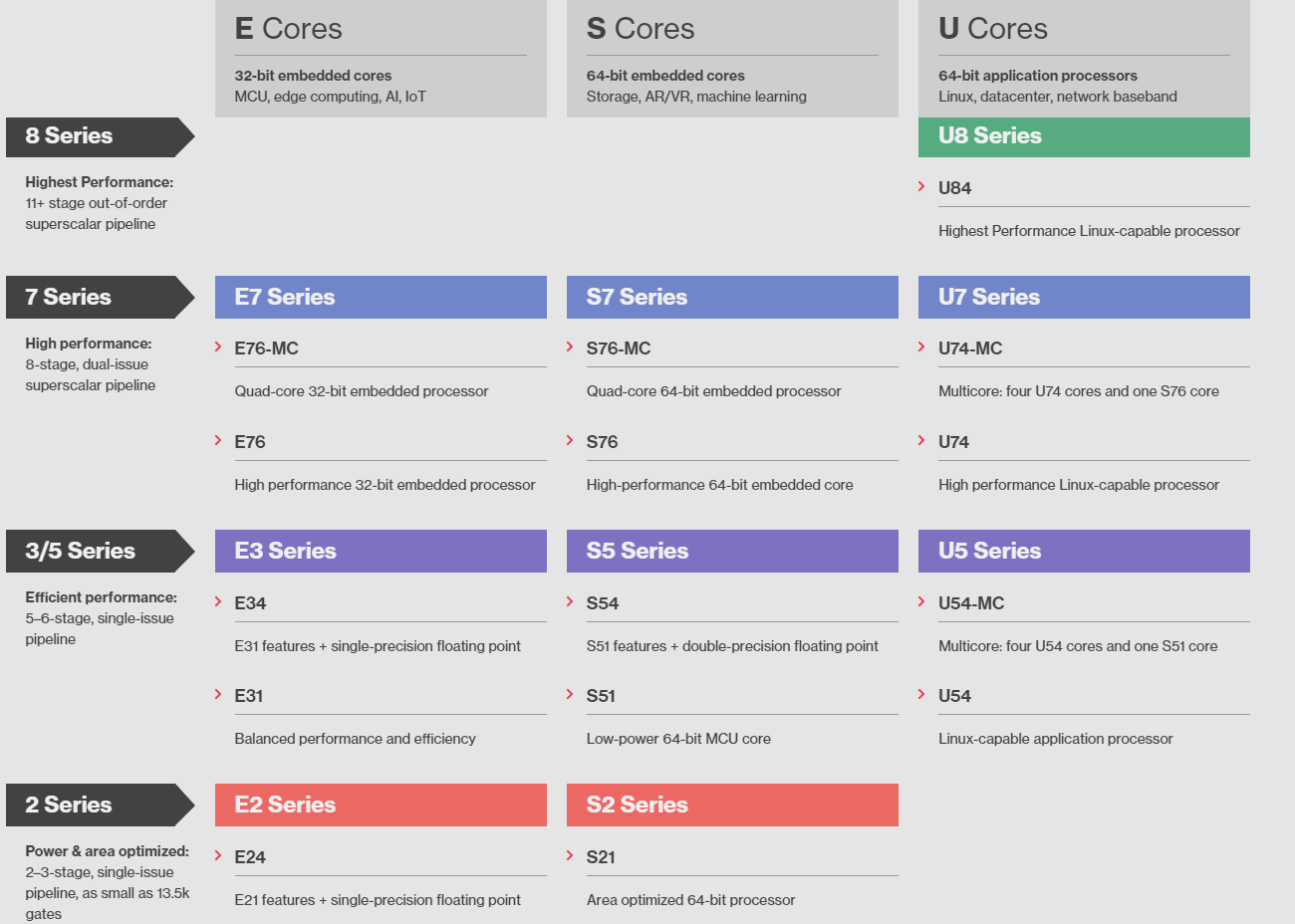Open the U54-MC multicore link
This screenshot has width=1295, height=924.
pos(970,603)
